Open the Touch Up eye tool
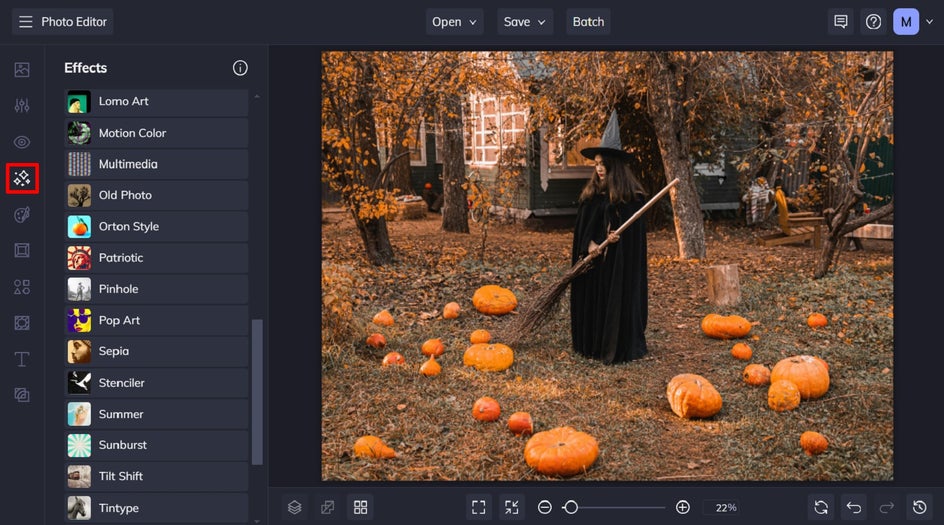Screen dimensions: 944x525 [22, 142]
